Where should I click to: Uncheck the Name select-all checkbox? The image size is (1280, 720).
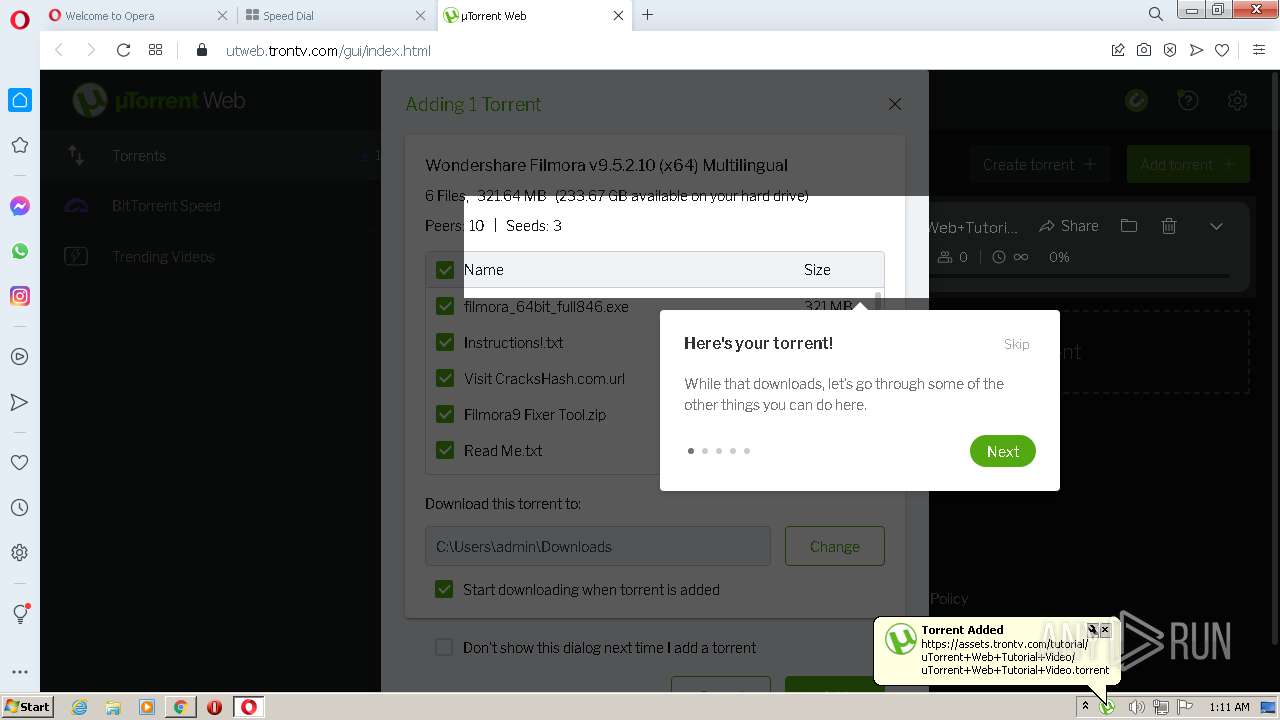tap(445, 270)
